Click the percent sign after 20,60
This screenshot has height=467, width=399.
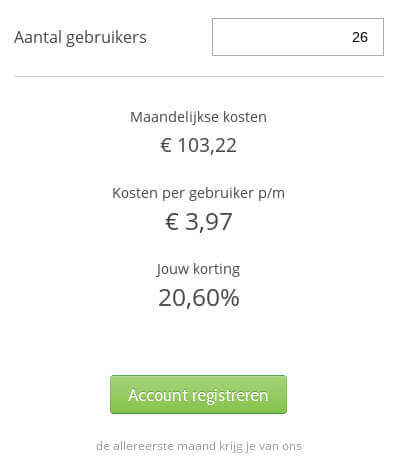(x=229, y=298)
